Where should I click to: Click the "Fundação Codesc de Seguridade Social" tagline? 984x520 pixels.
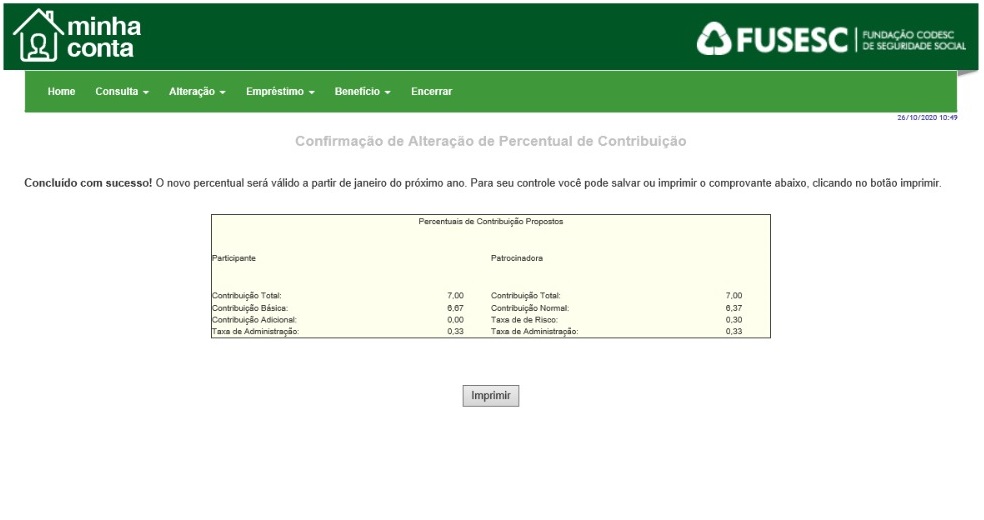pyautogui.click(x=914, y=40)
